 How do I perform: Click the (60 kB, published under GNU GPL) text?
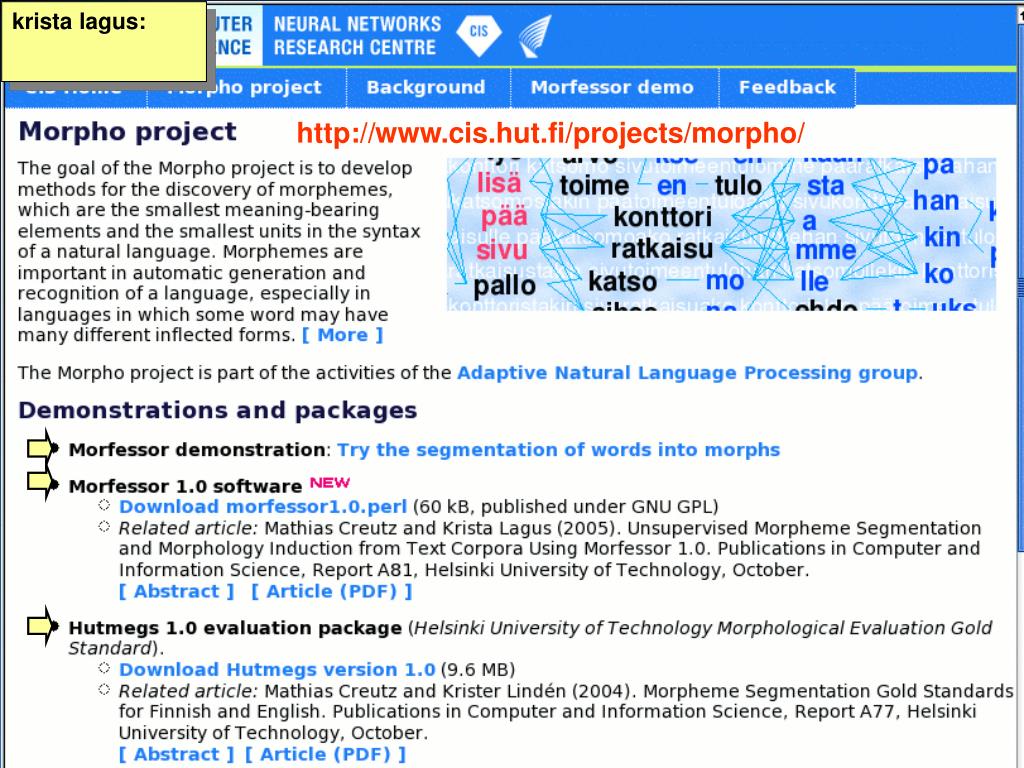click(x=566, y=507)
